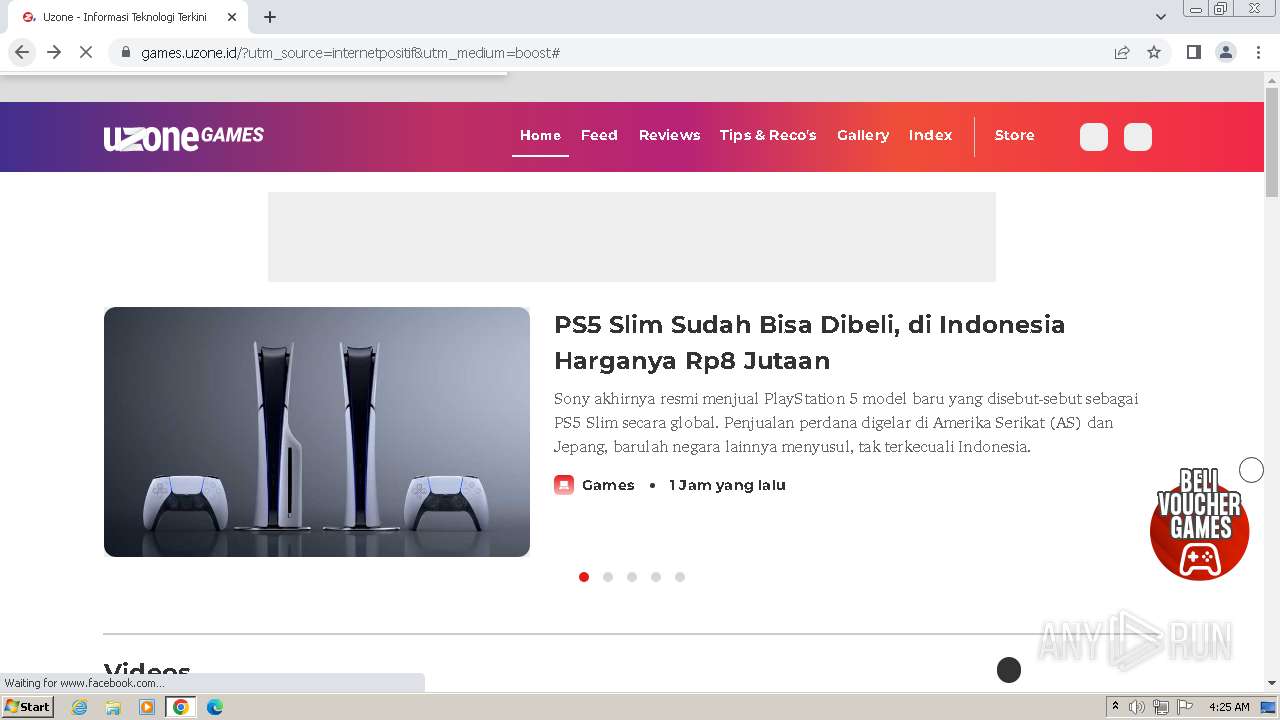Image resolution: width=1280 pixels, height=720 pixels.
Task: Open the Windows Start menu
Action: tap(27, 707)
